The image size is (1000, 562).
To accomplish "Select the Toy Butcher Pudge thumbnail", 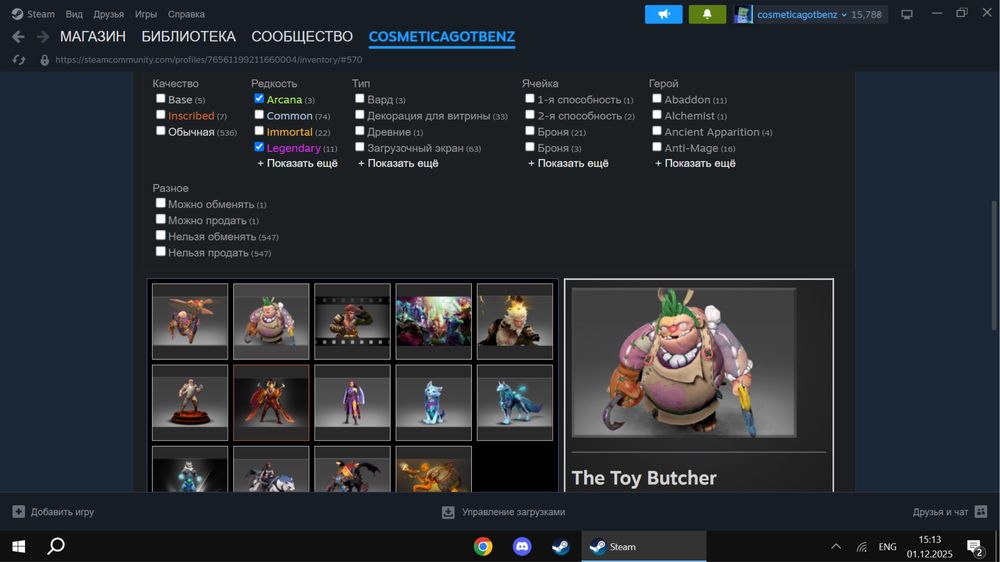I will [271, 322].
